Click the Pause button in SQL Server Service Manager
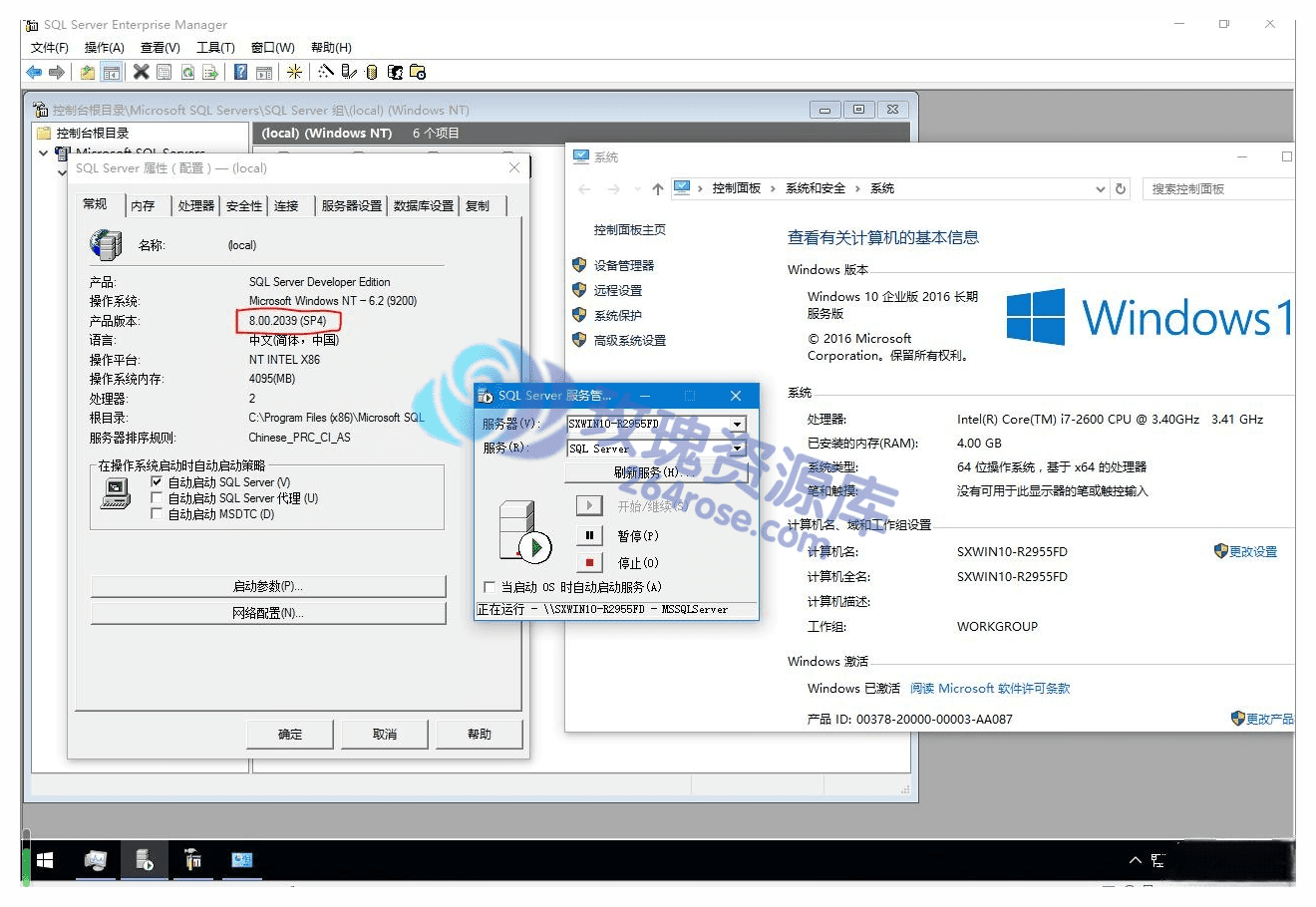This screenshot has width=1316, height=907. point(589,535)
